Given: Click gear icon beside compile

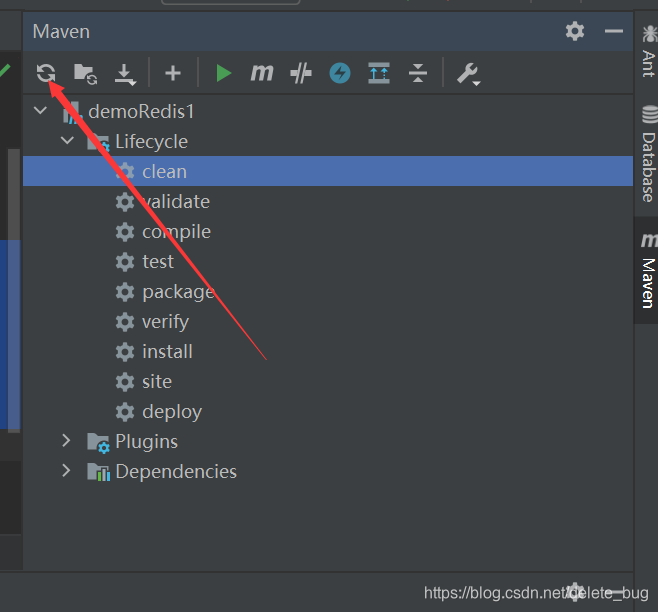Looking at the screenshot, I should point(125,232).
